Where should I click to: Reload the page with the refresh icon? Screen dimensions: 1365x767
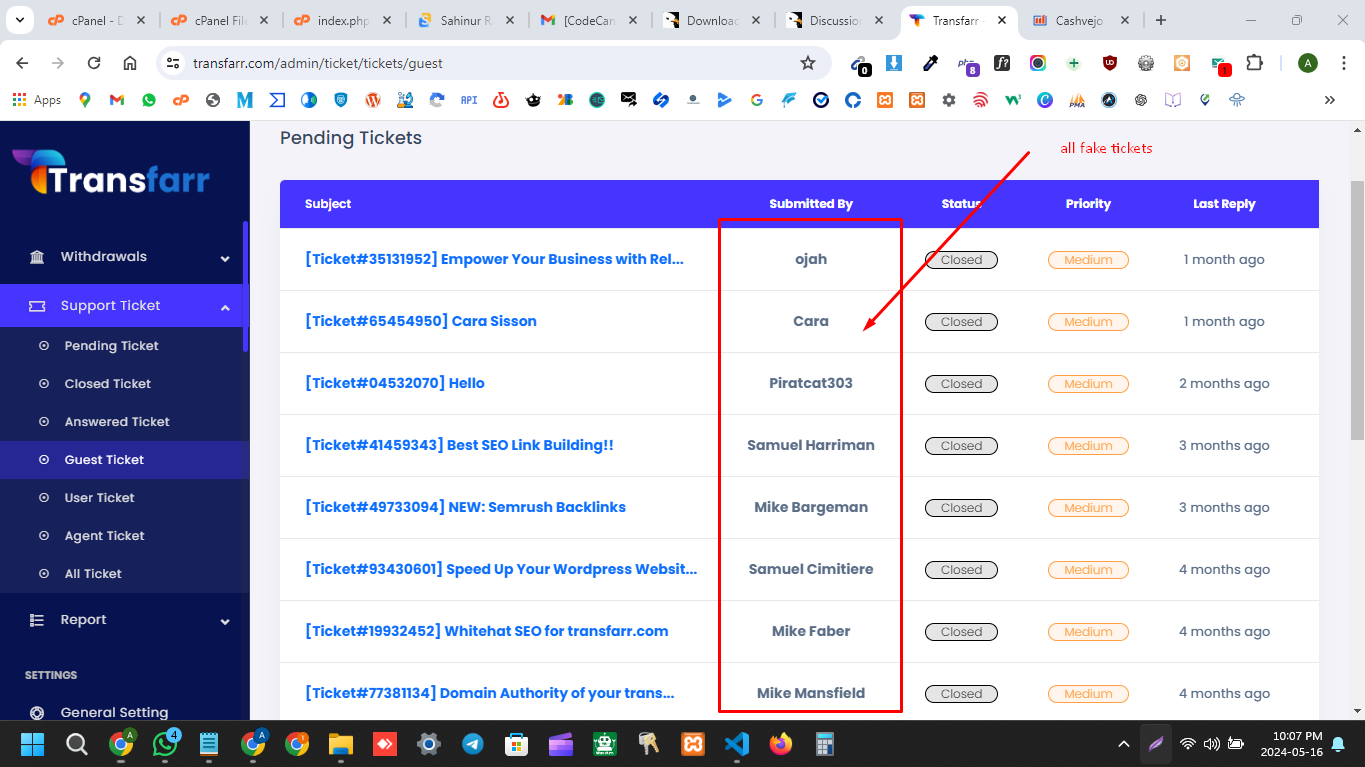[x=94, y=63]
